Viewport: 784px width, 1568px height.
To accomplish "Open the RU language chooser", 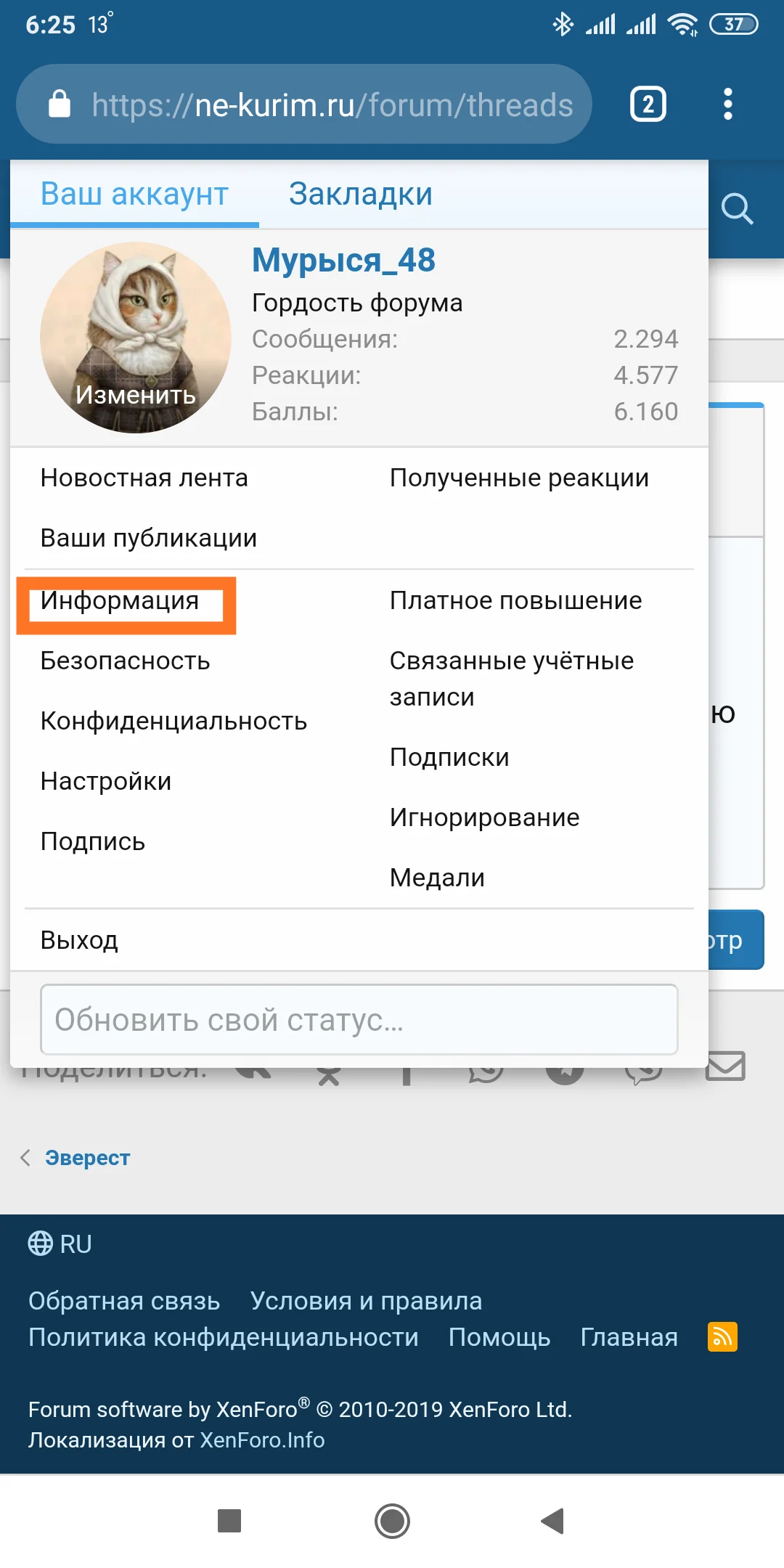I will point(60,1244).
